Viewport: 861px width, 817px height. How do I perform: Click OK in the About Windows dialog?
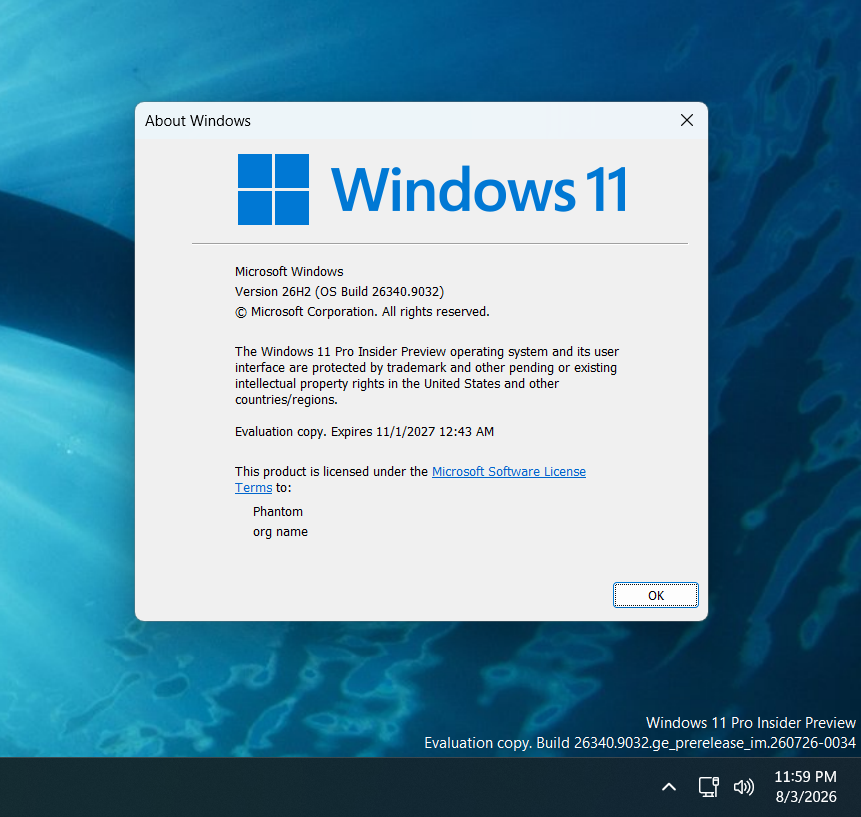[x=656, y=595]
